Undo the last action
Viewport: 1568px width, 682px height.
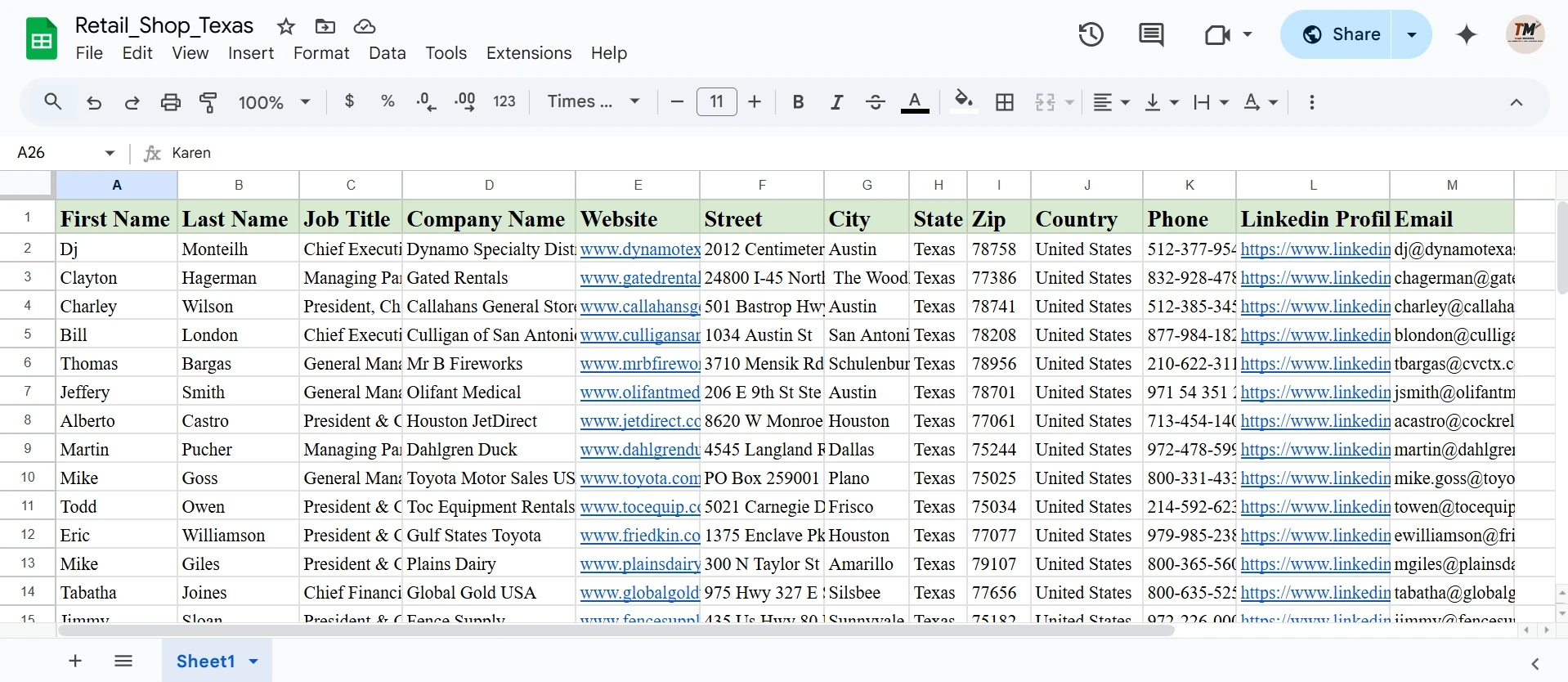coord(94,102)
